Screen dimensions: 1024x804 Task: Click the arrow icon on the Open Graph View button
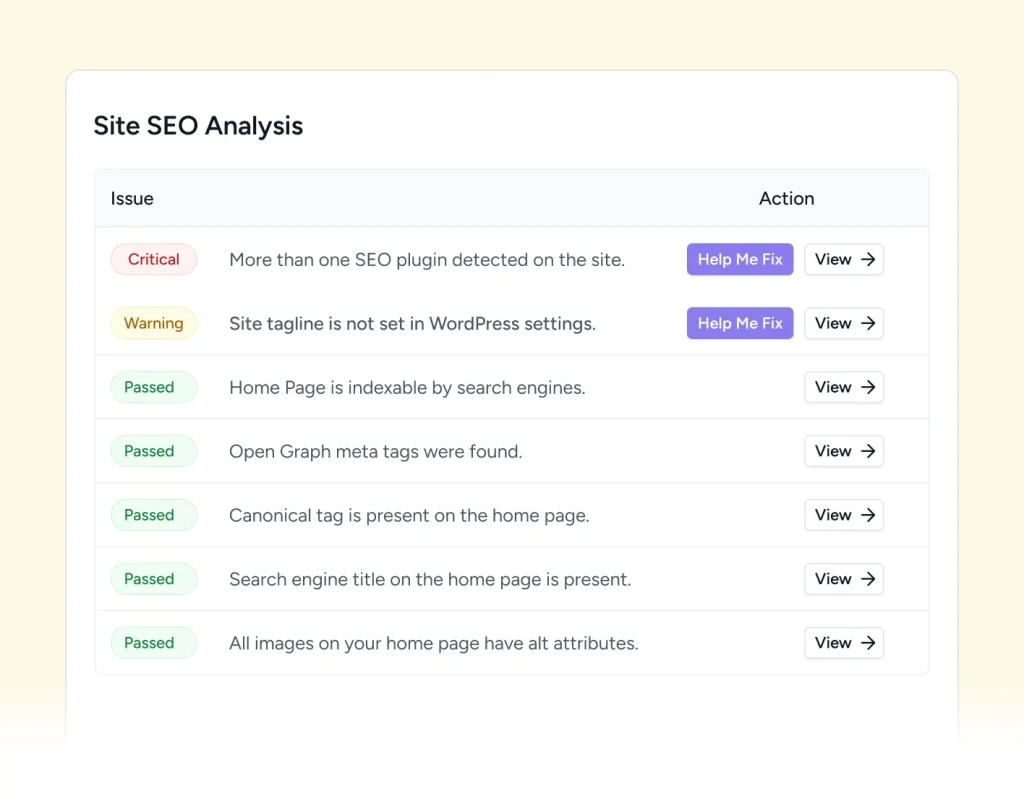click(870, 451)
